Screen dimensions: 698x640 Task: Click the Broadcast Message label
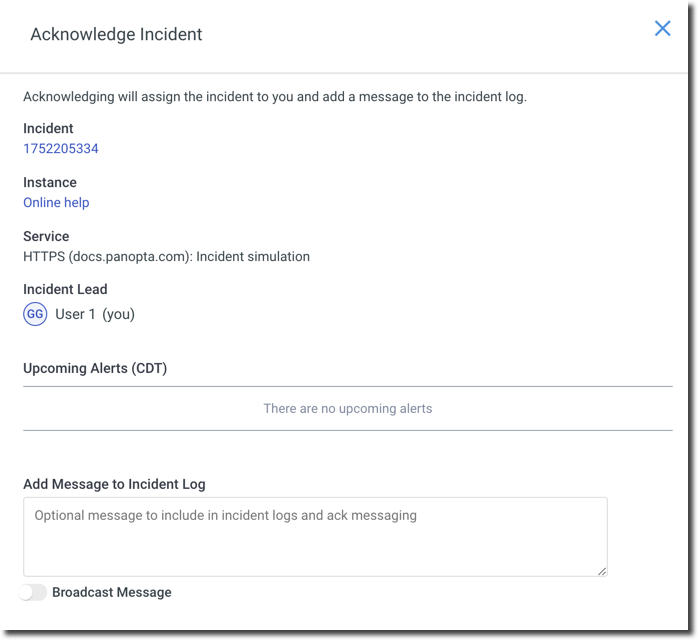112,592
